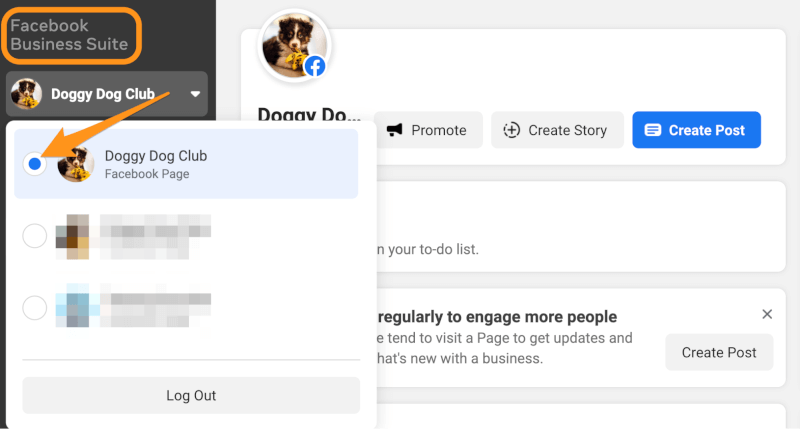The image size is (800, 429).
Task: Click the blue Create Post button
Action: pos(696,130)
